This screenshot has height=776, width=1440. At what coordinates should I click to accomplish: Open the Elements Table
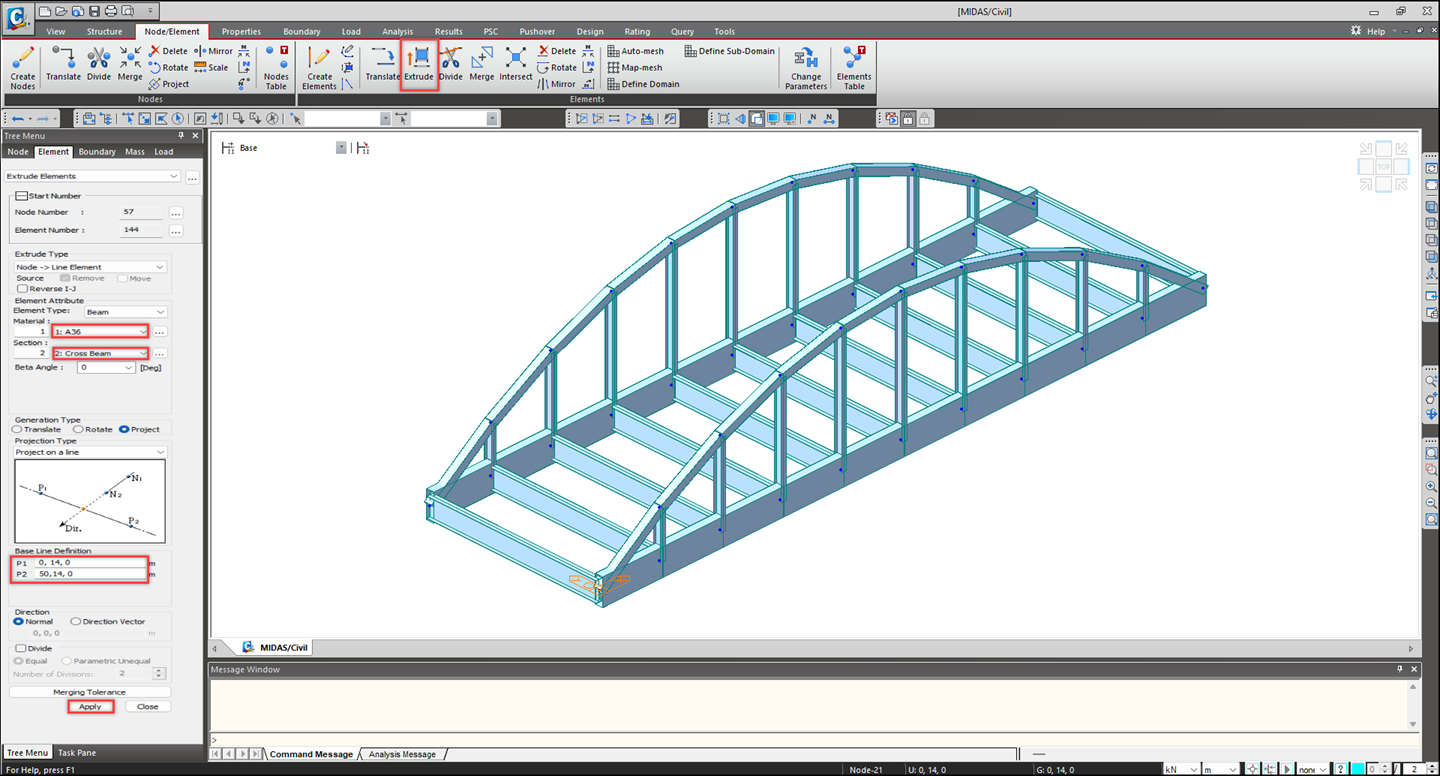tap(854, 67)
